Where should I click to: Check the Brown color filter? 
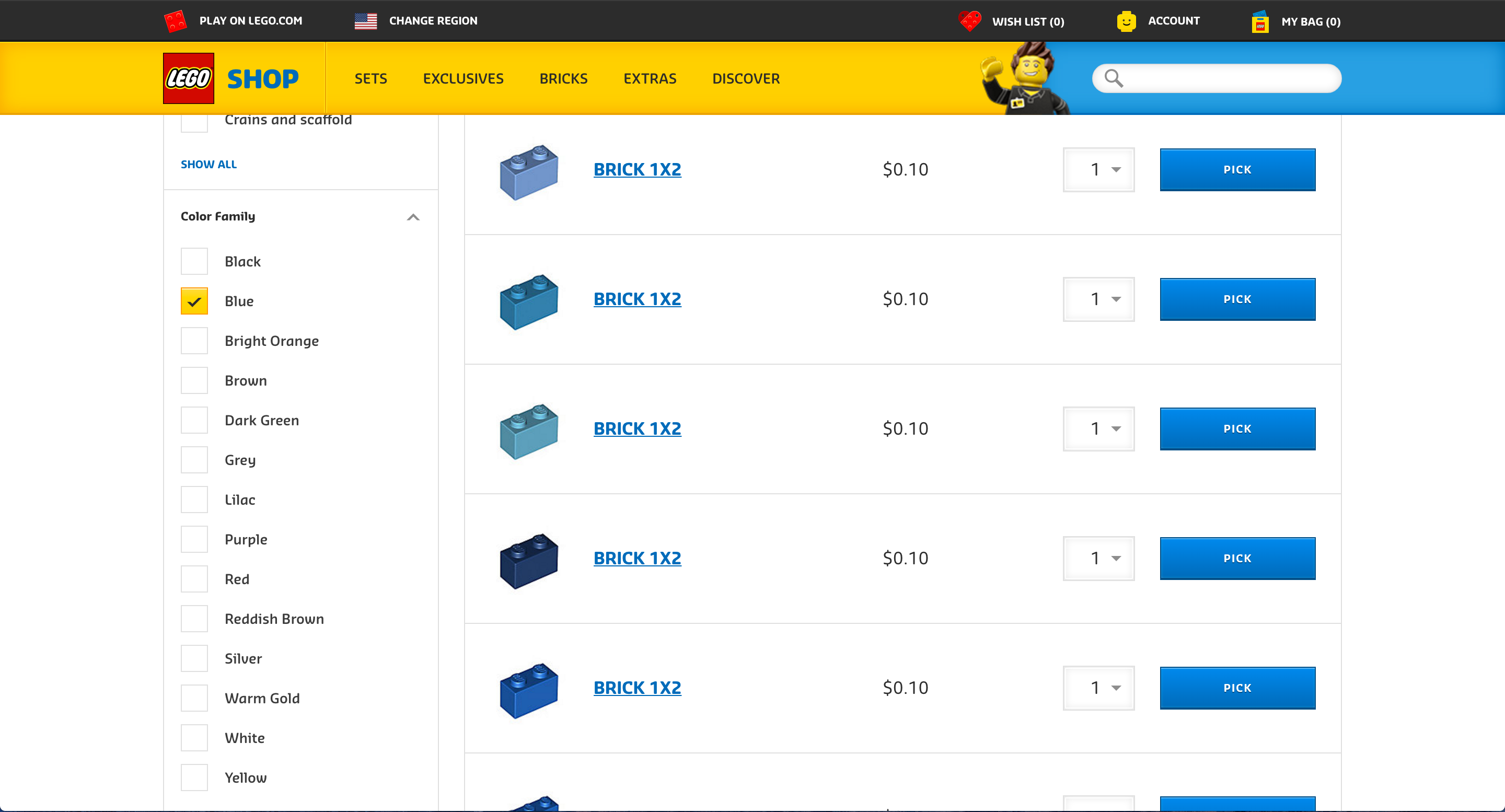coord(194,380)
